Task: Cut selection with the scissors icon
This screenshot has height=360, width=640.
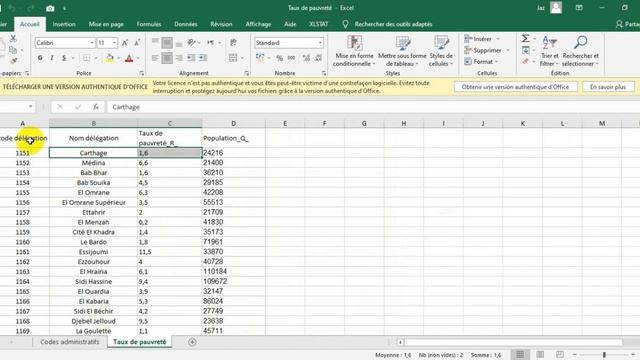Action: 13,38
